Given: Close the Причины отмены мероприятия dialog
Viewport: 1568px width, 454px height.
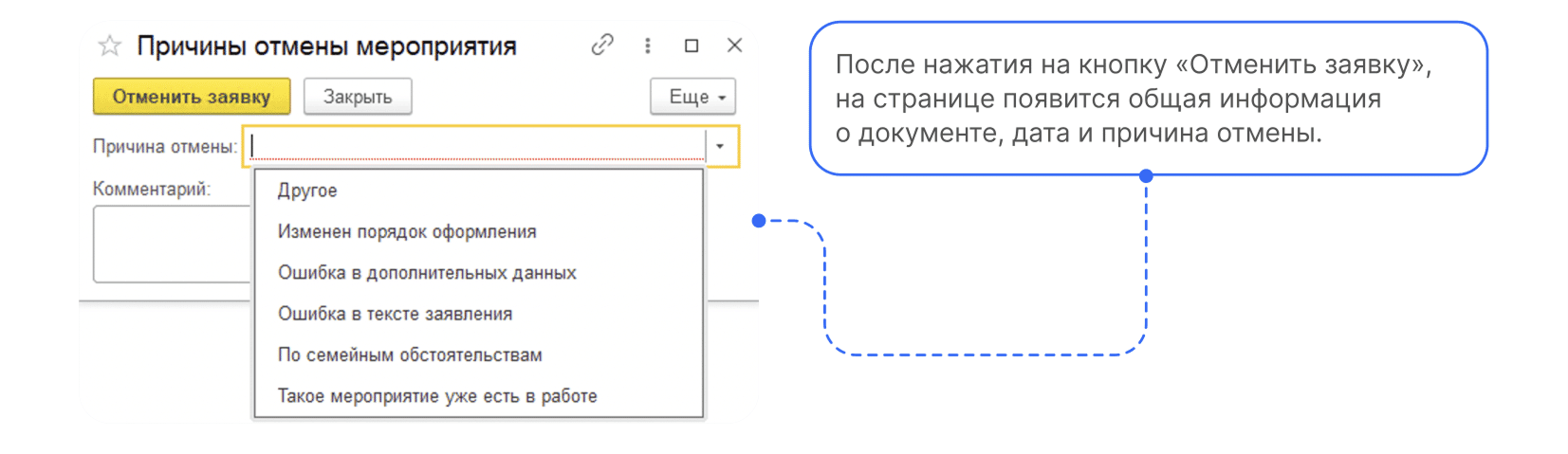Looking at the screenshot, I should [x=734, y=45].
